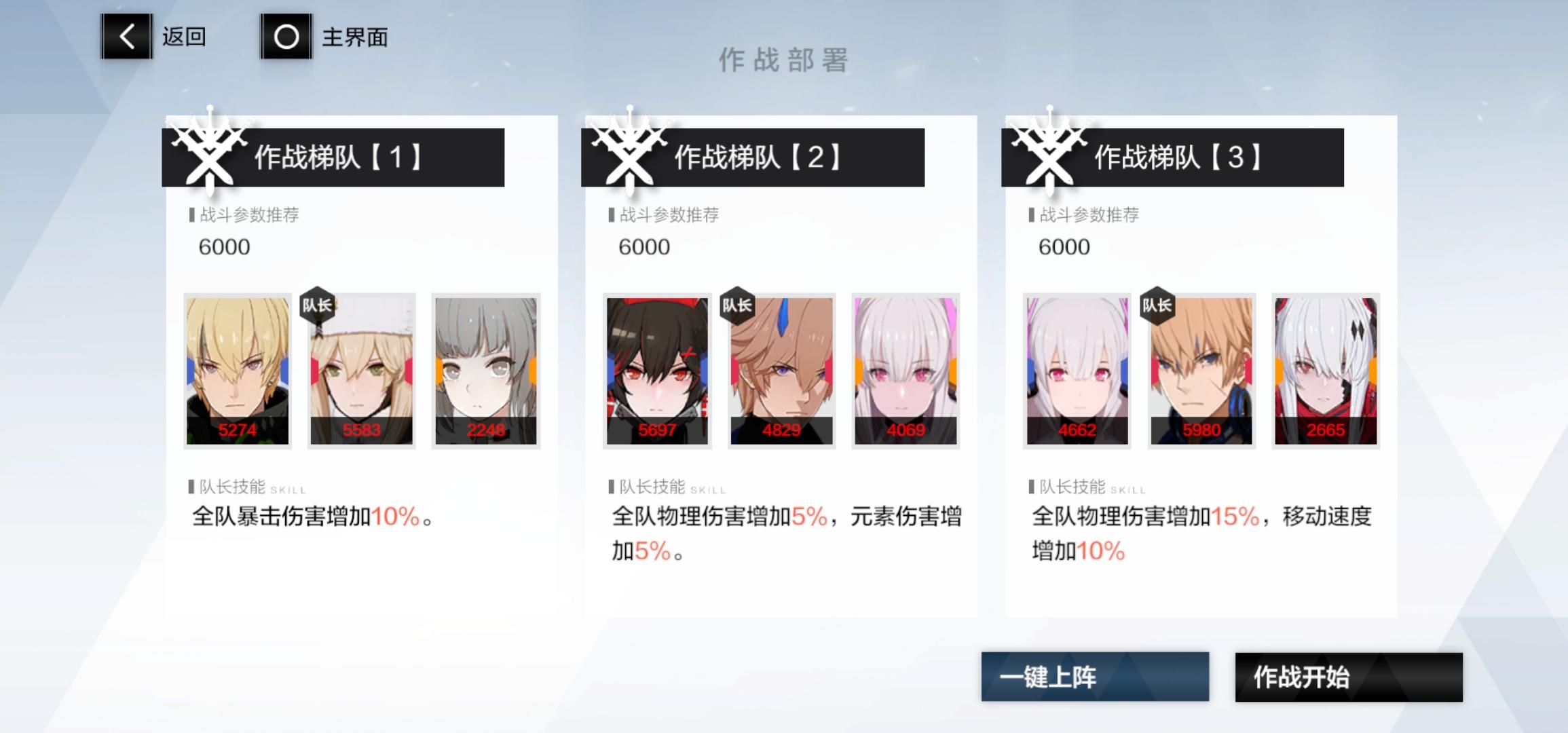Pick the horned leader portrait 4829
This screenshot has width=1568, height=733.
(781, 371)
